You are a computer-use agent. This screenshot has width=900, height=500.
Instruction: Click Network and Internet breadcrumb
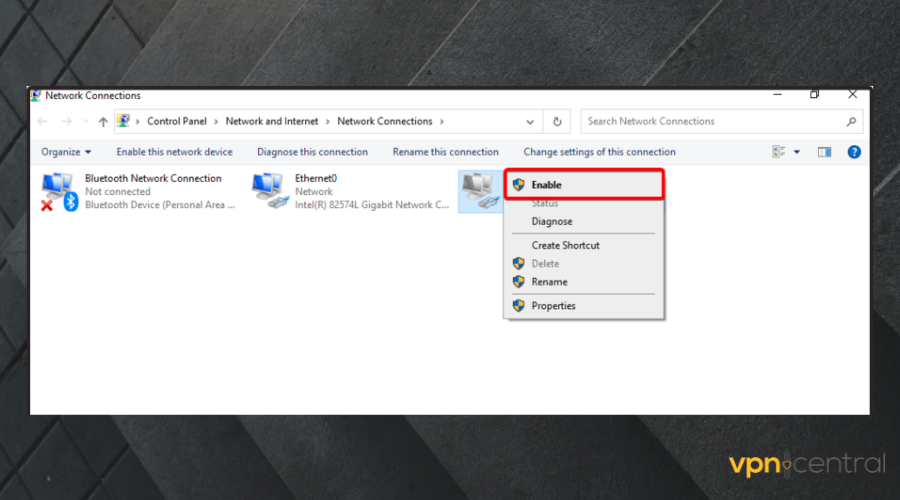coord(271,122)
